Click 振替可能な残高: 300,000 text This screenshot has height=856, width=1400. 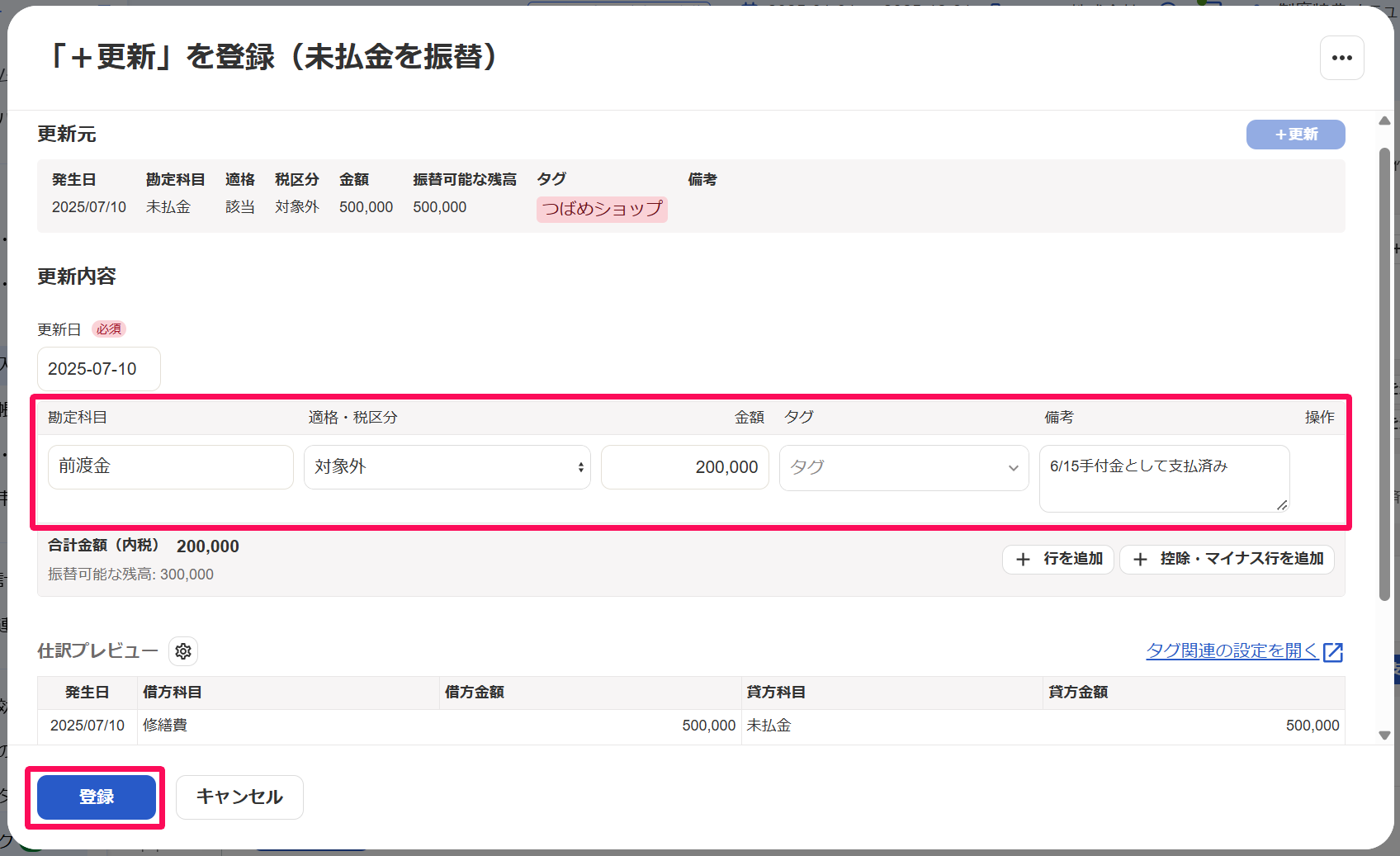pos(130,575)
